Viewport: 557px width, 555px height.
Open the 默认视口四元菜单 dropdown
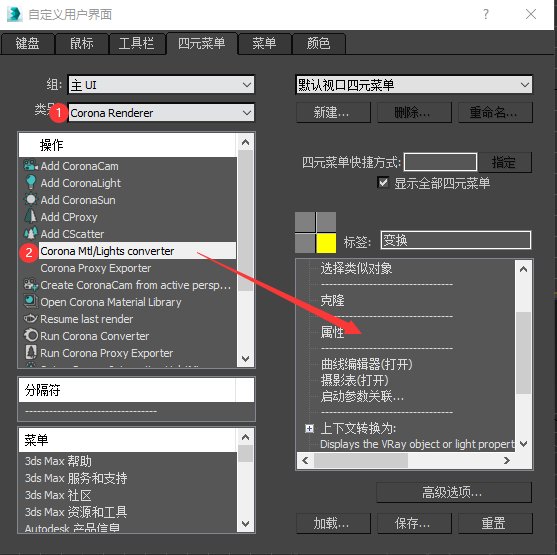tap(414, 85)
